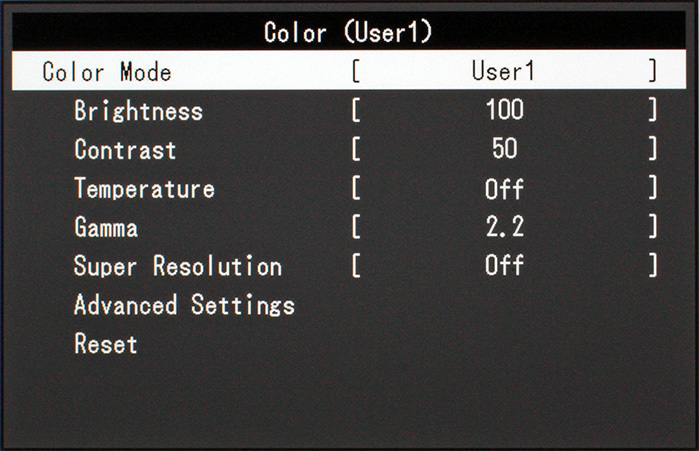Toggle the Super Resolution Off value
Viewport: 699px width, 451px height.
click(504, 265)
